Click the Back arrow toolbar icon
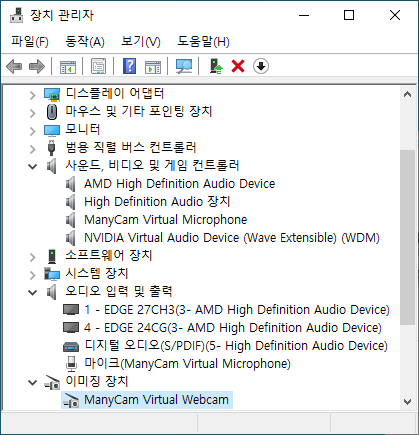Screen dimensions: 419x435 coord(14,66)
